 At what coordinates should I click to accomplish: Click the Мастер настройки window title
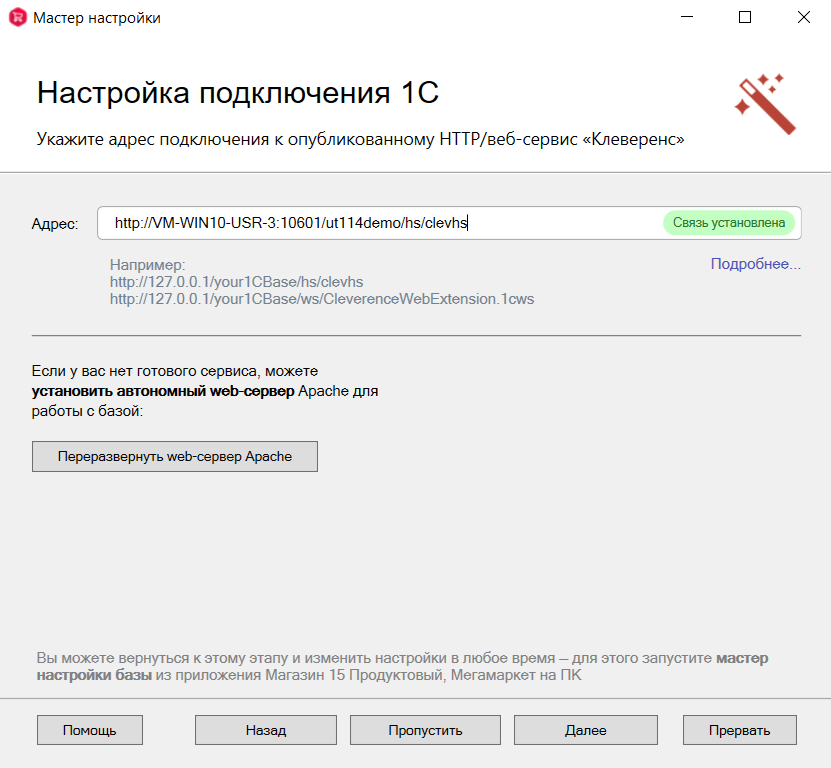90,17
